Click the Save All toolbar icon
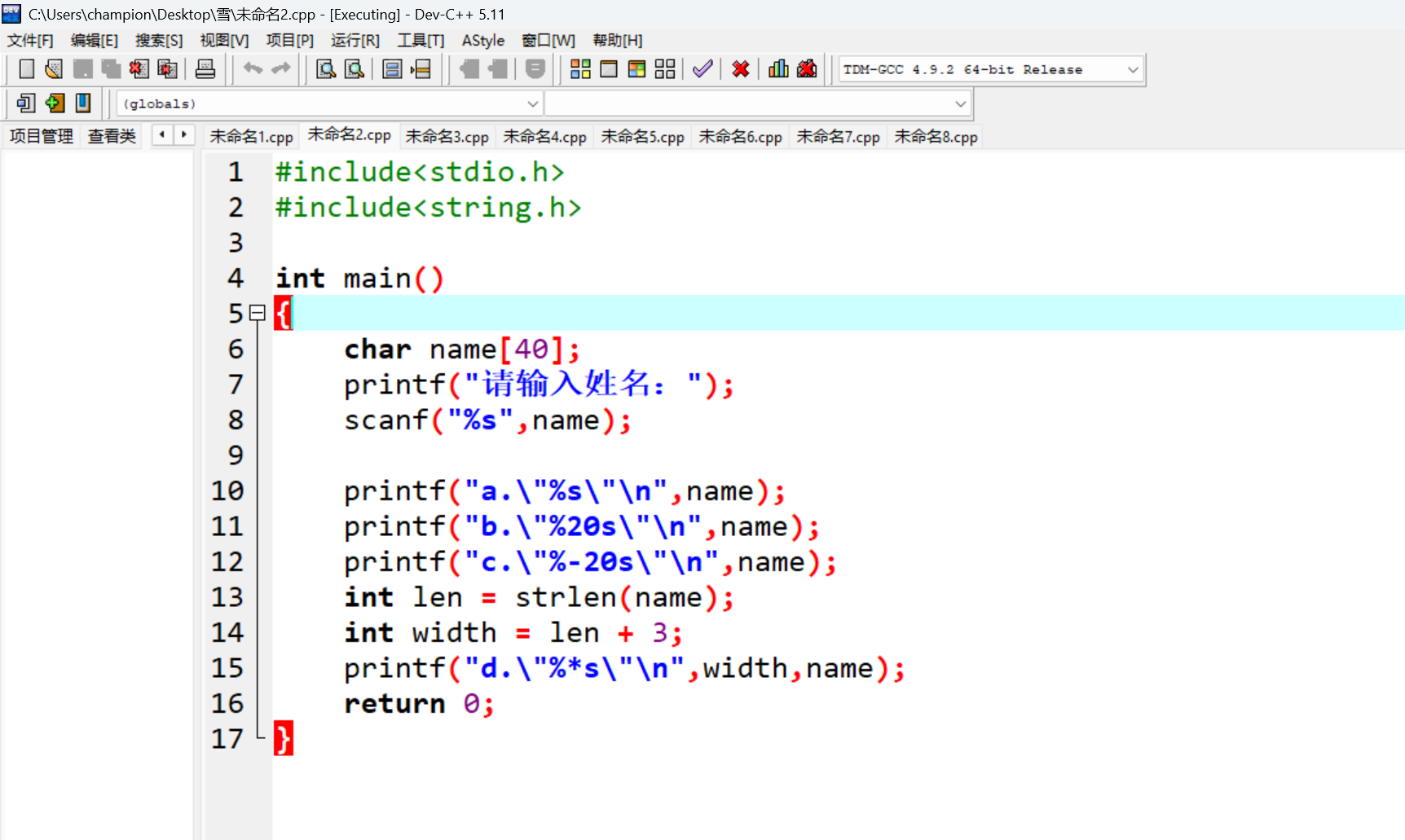 coord(111,69)
